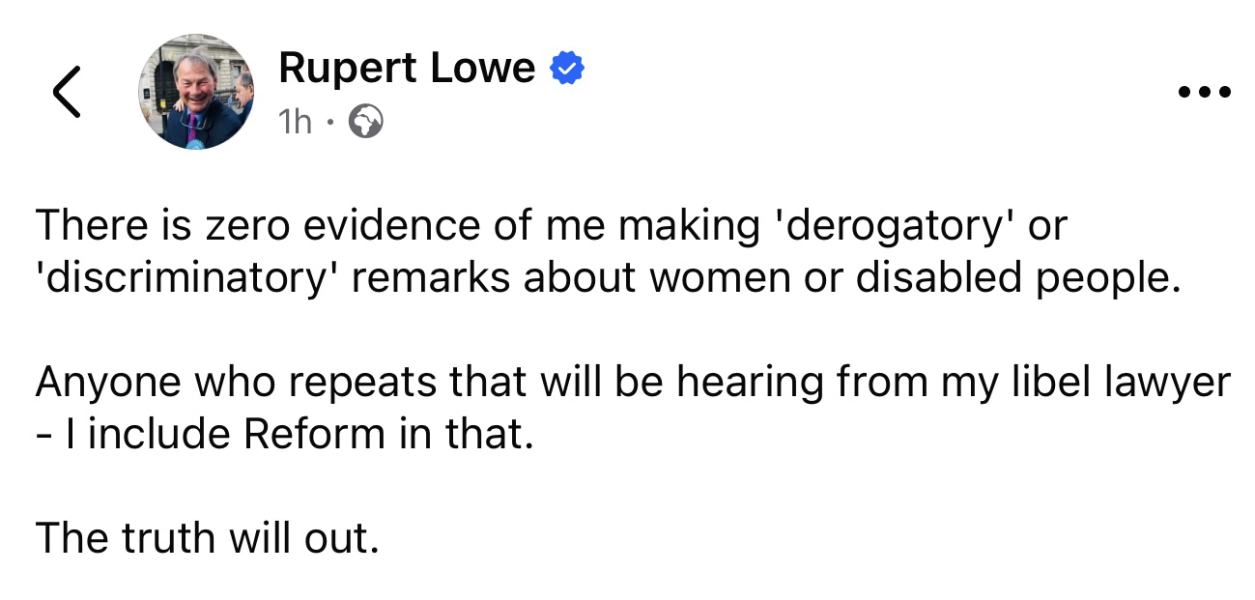Click the blue verified badge
The width and height of the screenshot is (1255, 600).
pos(568,69)
